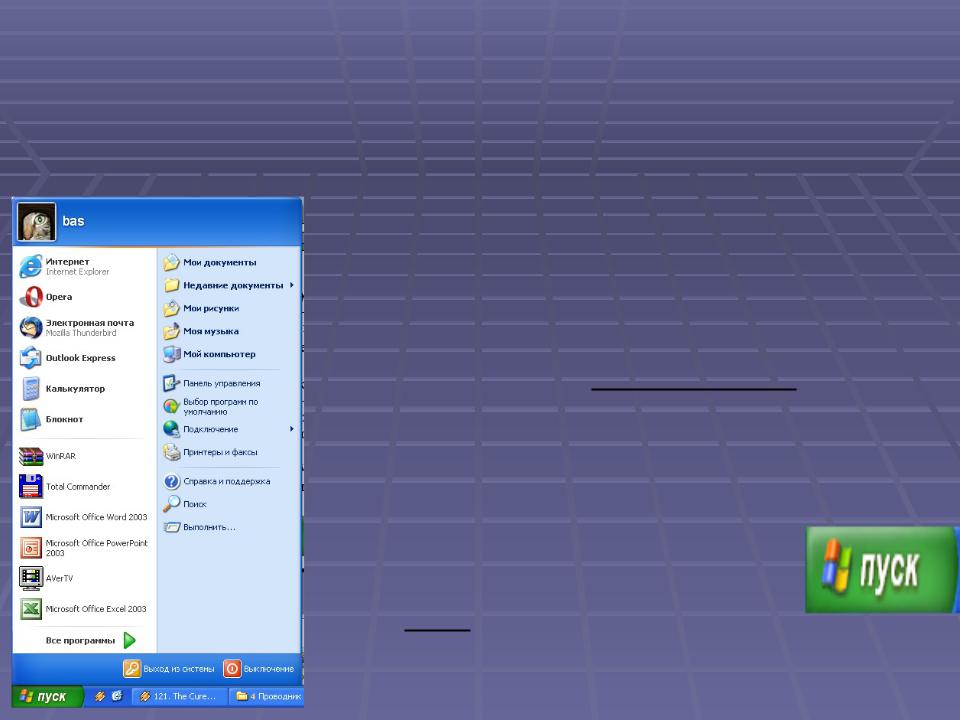
Task: Launch Total Commander floppy icon
Action: click(31, 487)
